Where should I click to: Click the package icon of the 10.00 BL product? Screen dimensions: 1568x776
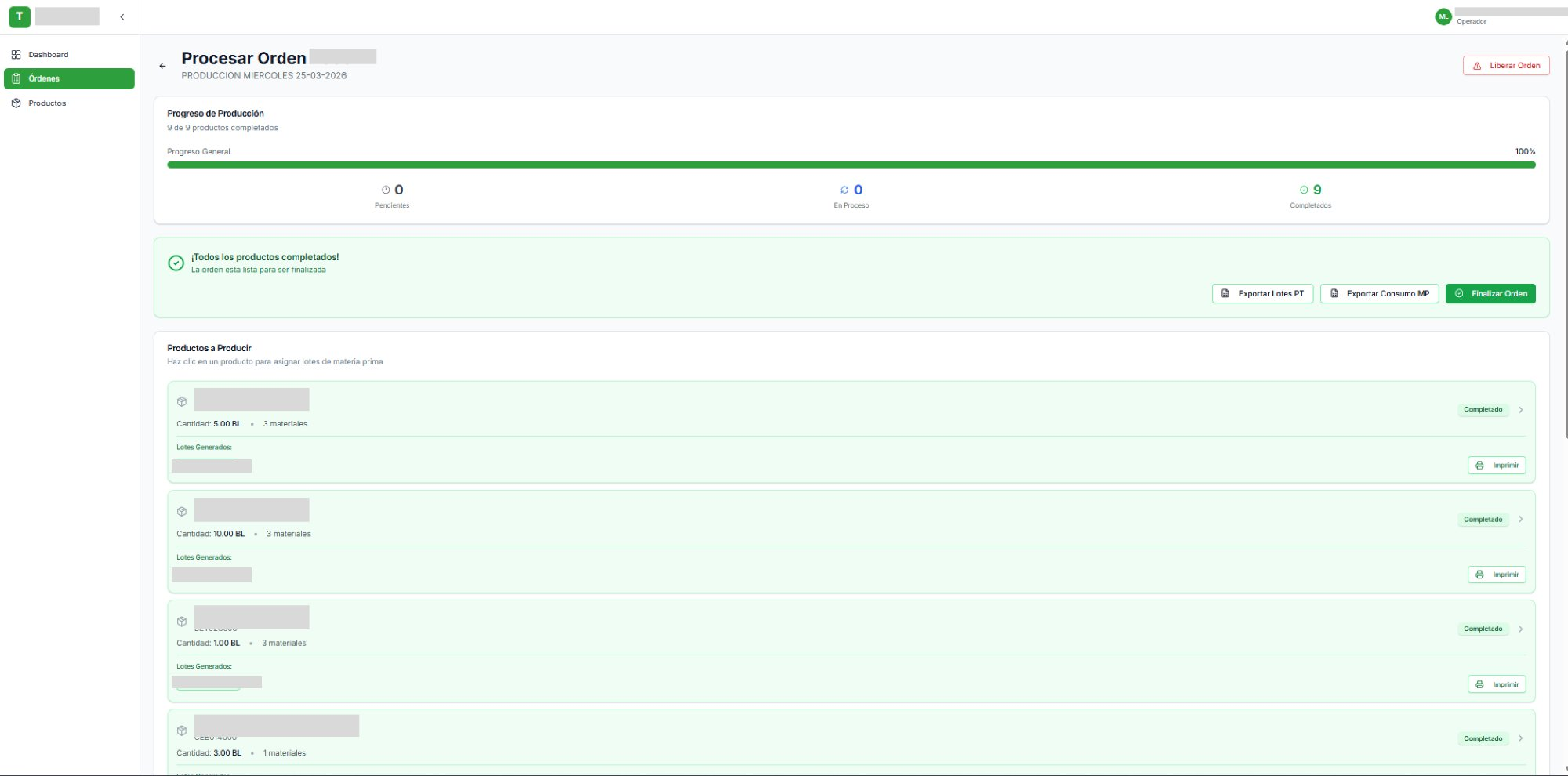pos(182,512)
